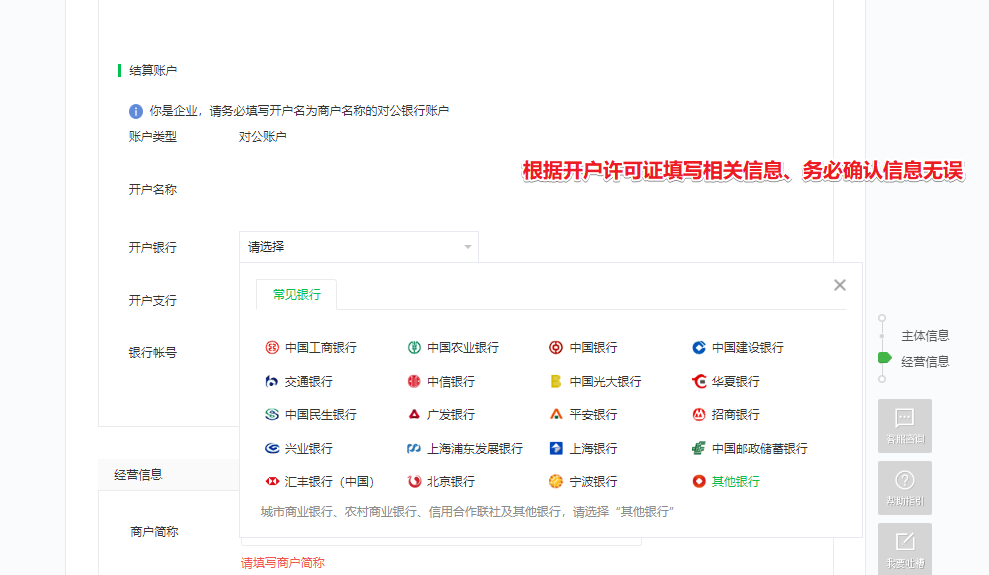This screenshot has height=575, width=989.
Task: Choose the 中国建设银行 logo icon
Action: click(699, 348)
